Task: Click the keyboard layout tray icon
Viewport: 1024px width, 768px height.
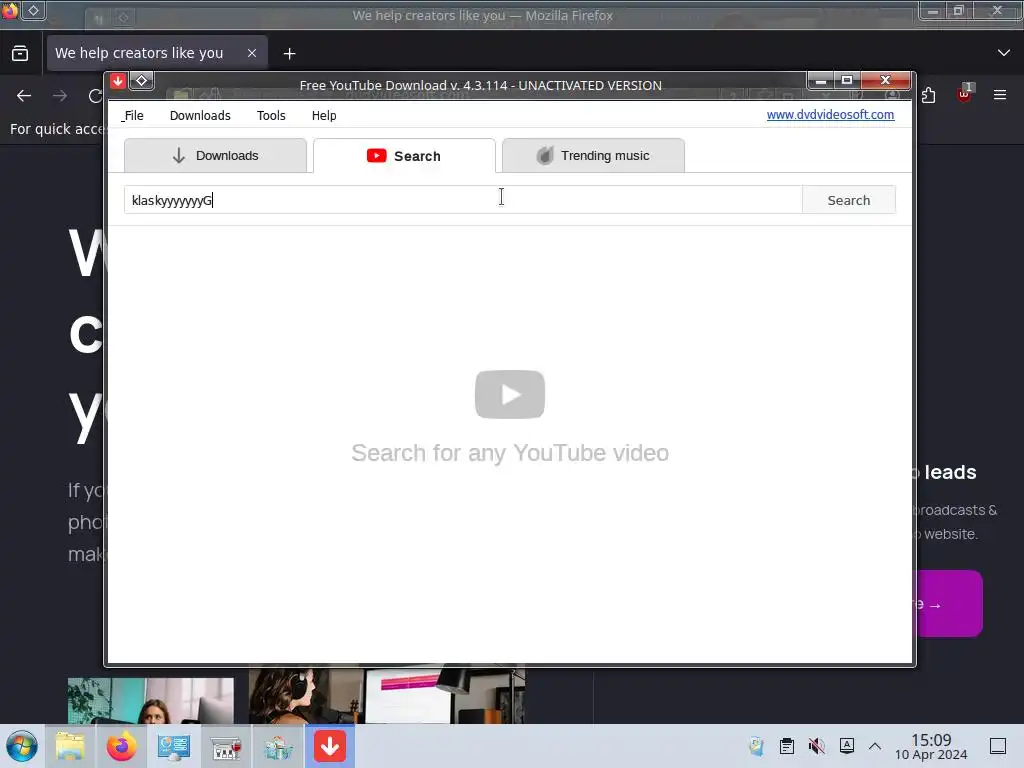Action: [x=846, y=746]
